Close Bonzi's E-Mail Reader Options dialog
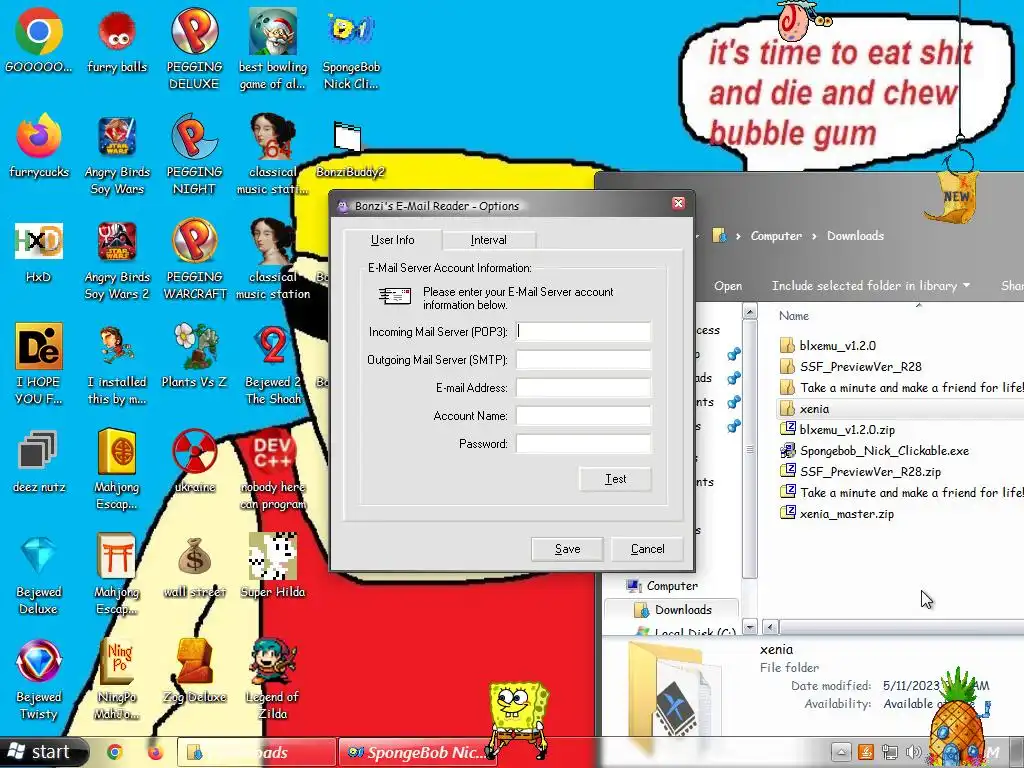 coord(679,203)
